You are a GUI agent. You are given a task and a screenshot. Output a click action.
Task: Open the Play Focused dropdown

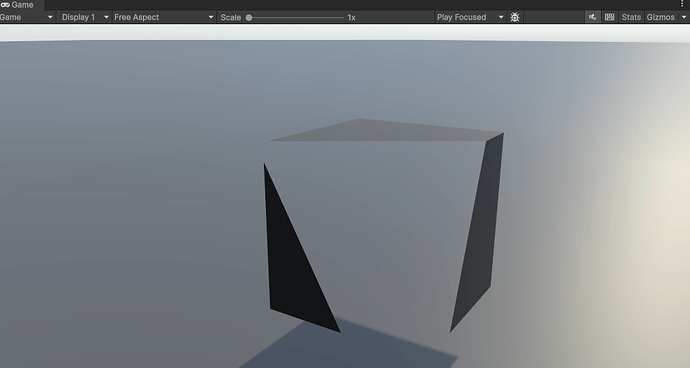pyautogui.click(x=470, y=17)
